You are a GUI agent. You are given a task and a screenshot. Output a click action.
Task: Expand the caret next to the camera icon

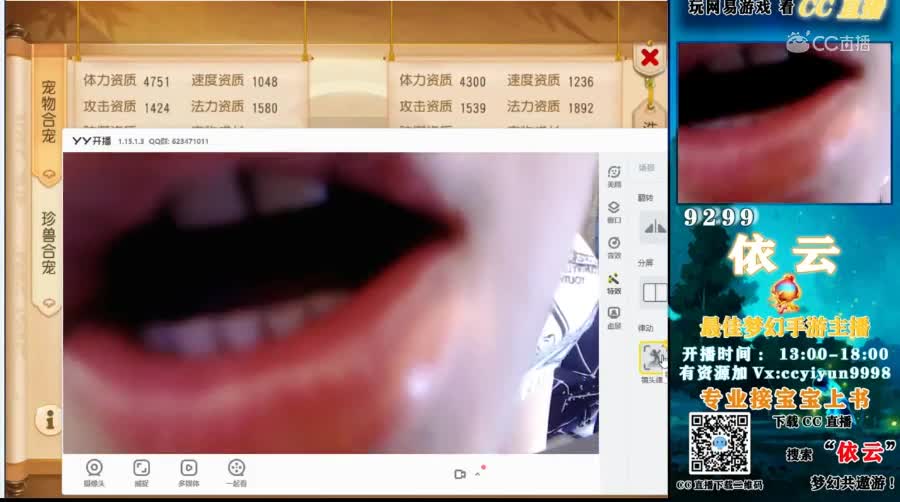pos(478,474)
